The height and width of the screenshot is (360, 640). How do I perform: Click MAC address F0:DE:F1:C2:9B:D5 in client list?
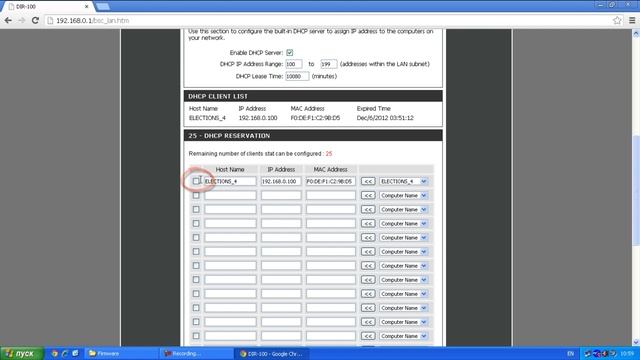coord(315,118)
